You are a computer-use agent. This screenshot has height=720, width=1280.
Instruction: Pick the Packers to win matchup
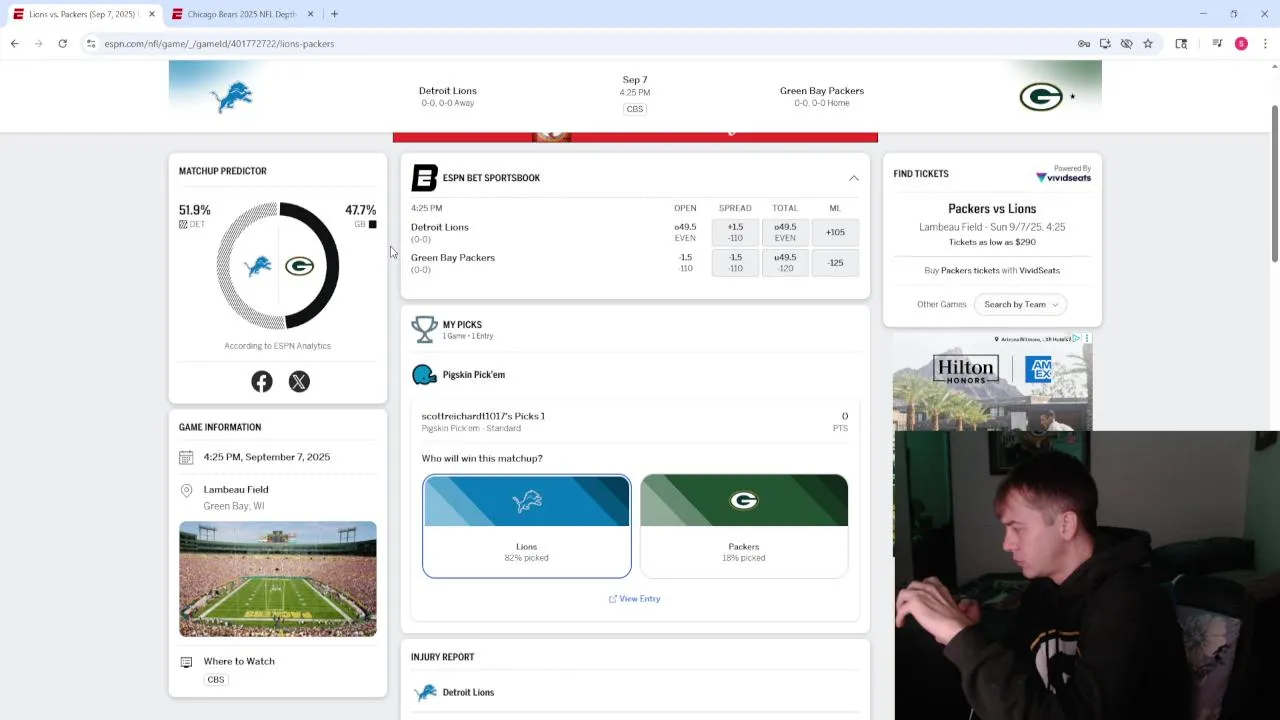[x=744, y=526]
